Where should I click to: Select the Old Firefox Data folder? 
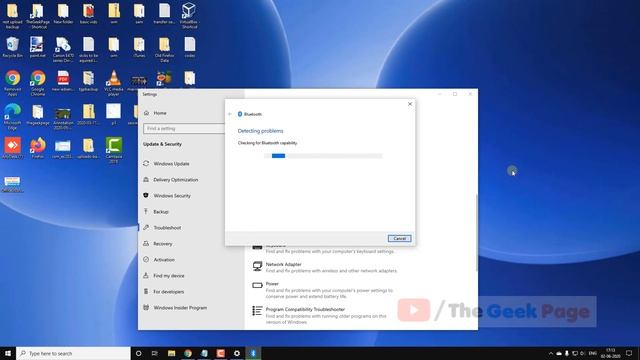[x=164, y=50]
